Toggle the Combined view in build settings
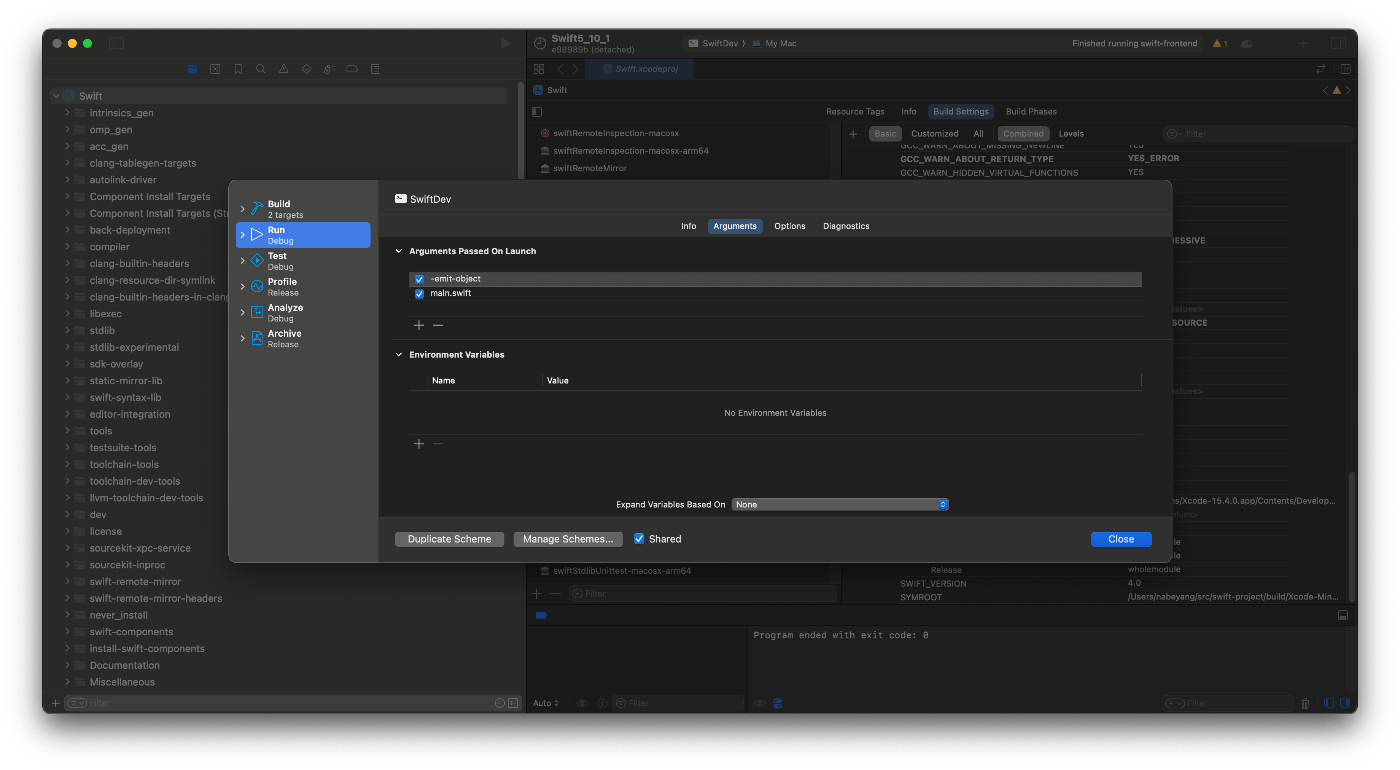Image resolution: width=1400 pixels, height=770 pixels. [1023, 134]
